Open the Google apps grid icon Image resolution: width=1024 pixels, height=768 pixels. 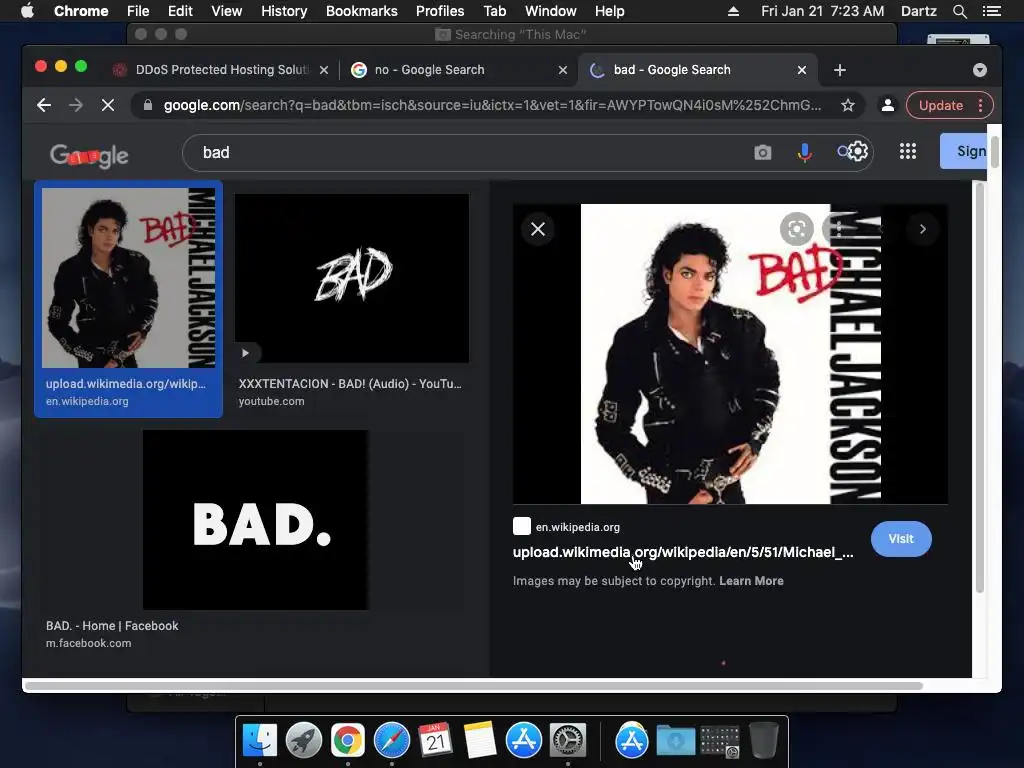[908, 152]
